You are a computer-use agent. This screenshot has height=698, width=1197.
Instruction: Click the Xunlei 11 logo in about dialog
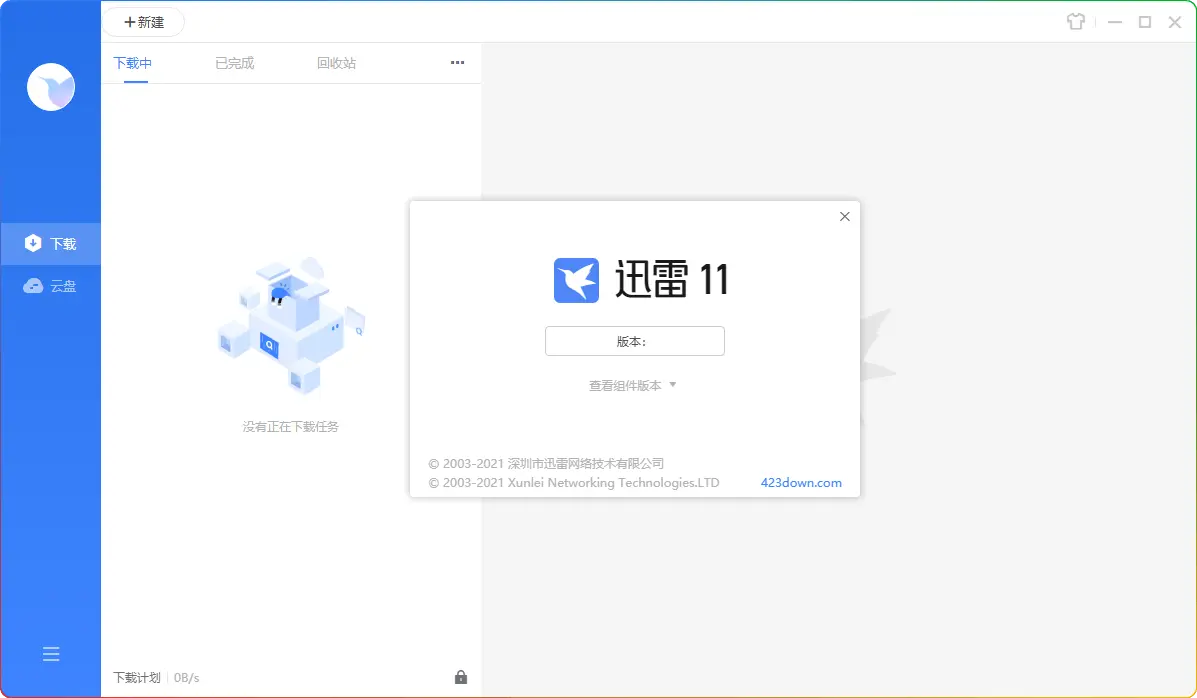click(x=577, y=280)
